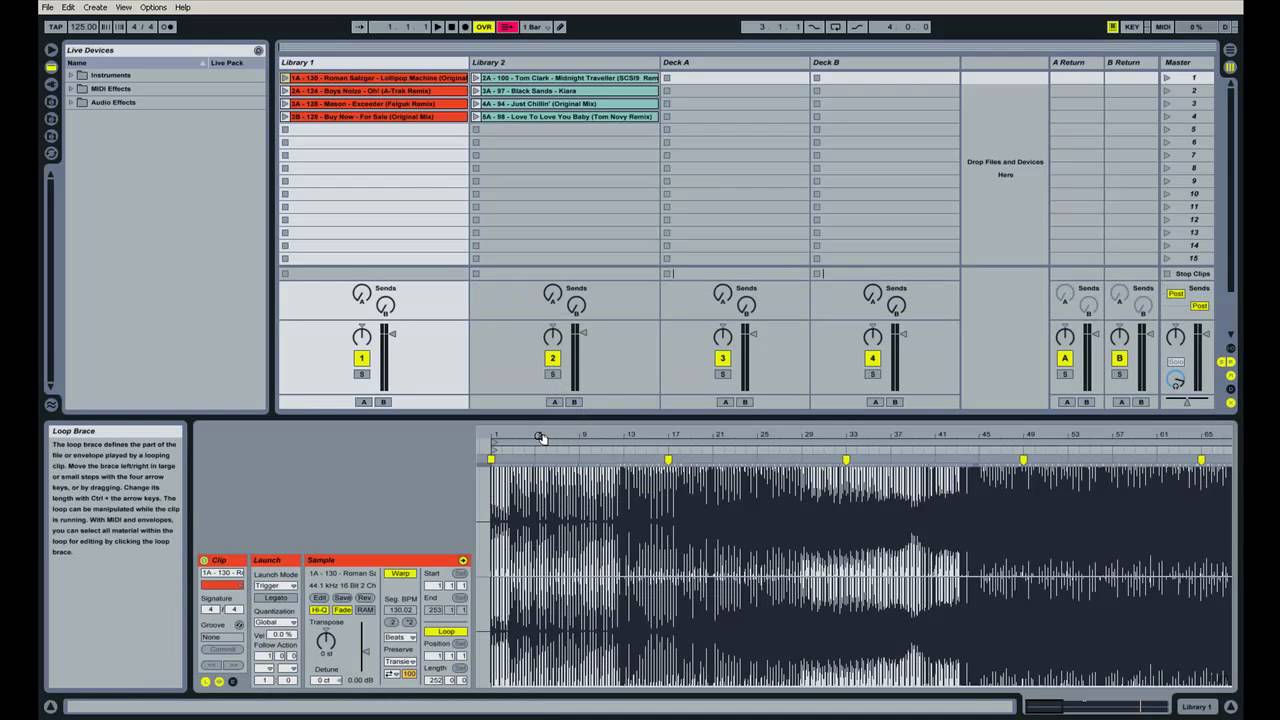Click the TAP tempo button
Screen dimensions: 1280x720
coord(56,27)
